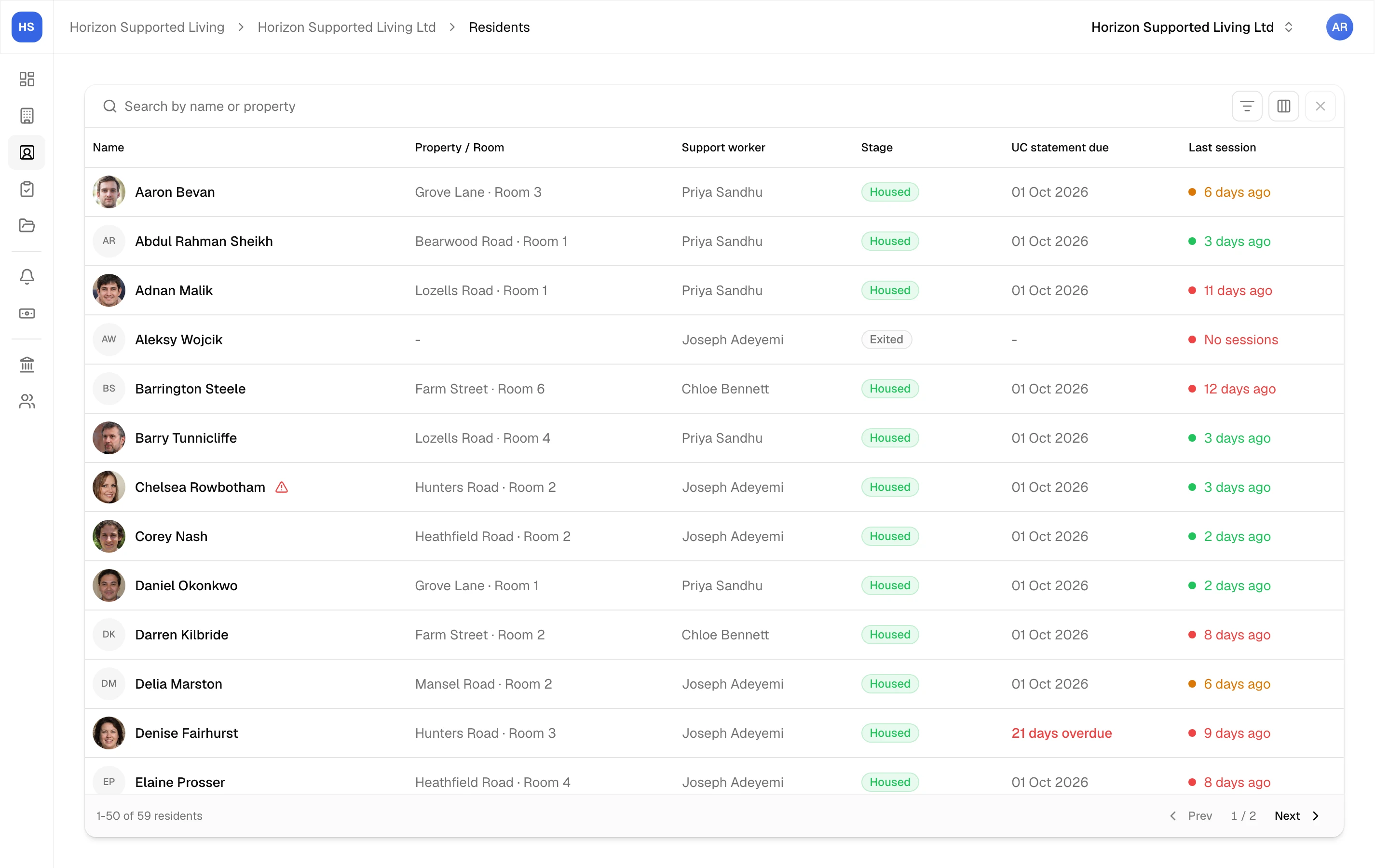1389x868 pixels.
Task: Click Chloe Bennett in Darren Kilbride's row
Action: [x=725, y=634]
